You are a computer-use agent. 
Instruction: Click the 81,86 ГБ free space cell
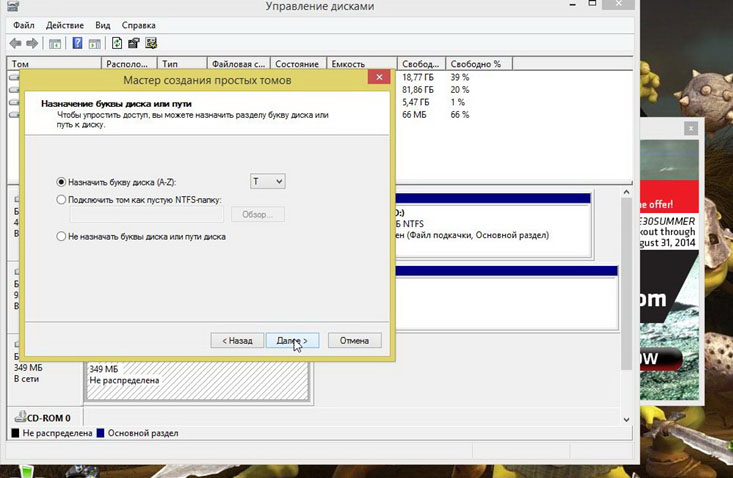point(418,90)
